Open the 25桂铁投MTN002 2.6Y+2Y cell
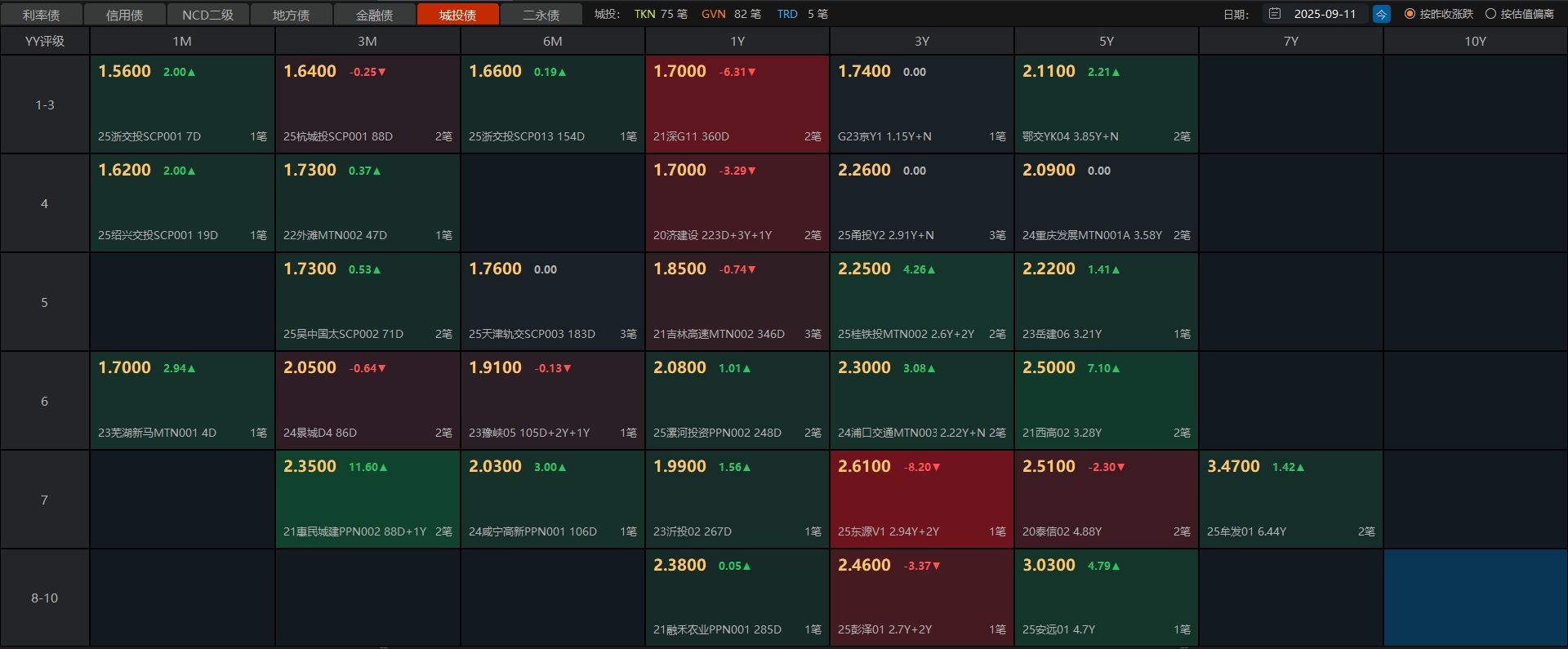1568x649 pixels. point(922,302)
